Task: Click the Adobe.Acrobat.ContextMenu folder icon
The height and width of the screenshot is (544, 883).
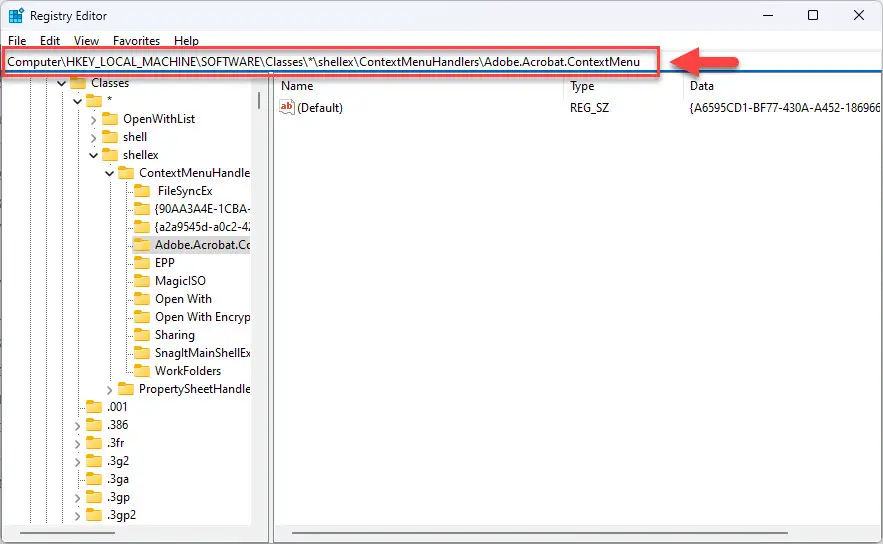Action: tap(142, 245)
